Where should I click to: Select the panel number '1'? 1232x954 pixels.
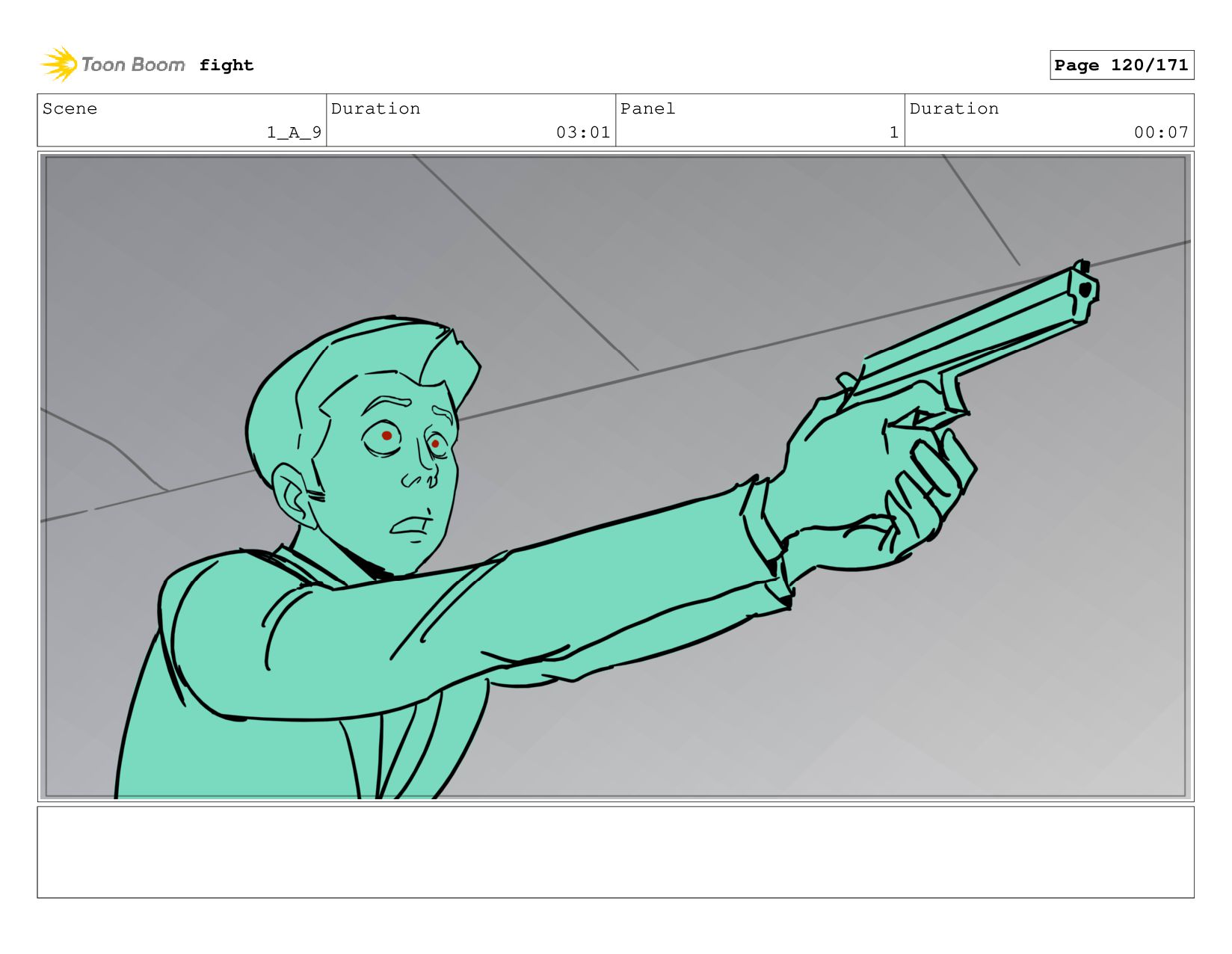(x=894, y=132)
